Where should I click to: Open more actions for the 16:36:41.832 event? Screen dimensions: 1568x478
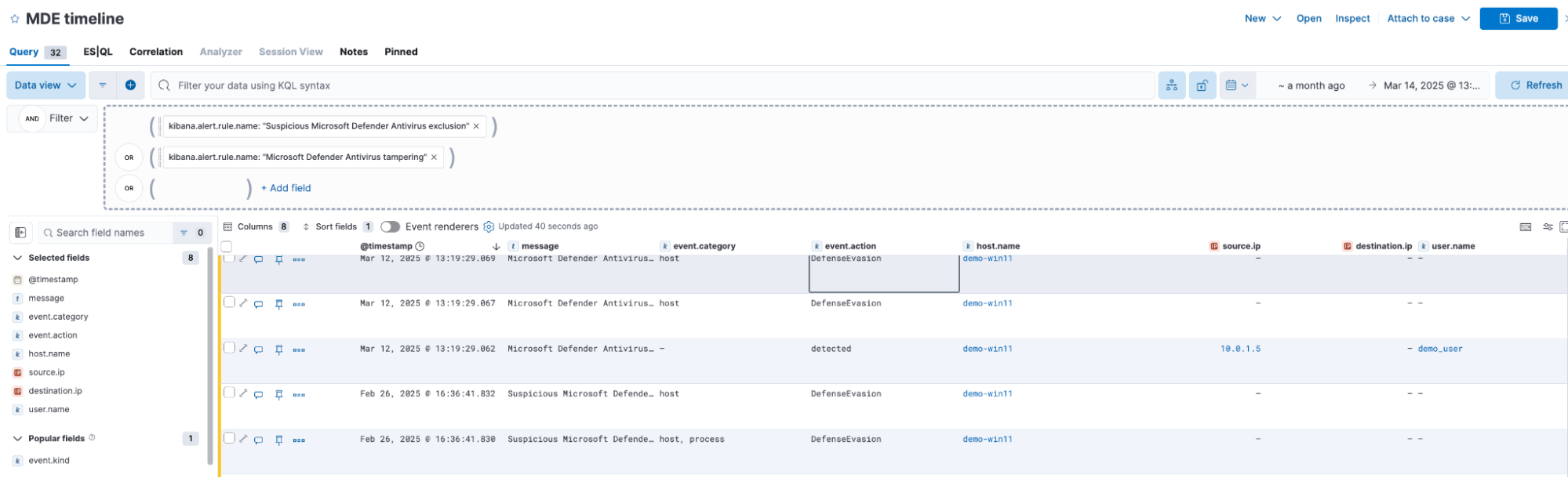point(299,395)
